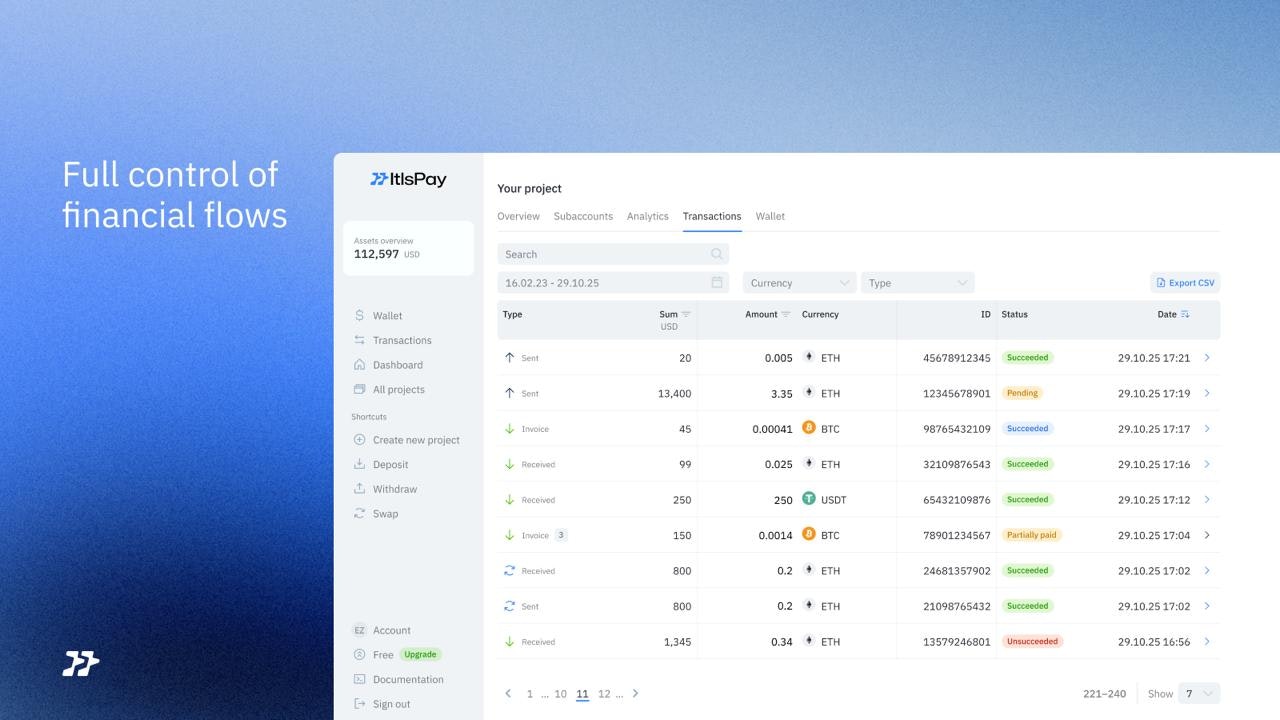Click the Deposit shortcut icon
This screenshot has height=720, width=1280.
click(360, 464)
